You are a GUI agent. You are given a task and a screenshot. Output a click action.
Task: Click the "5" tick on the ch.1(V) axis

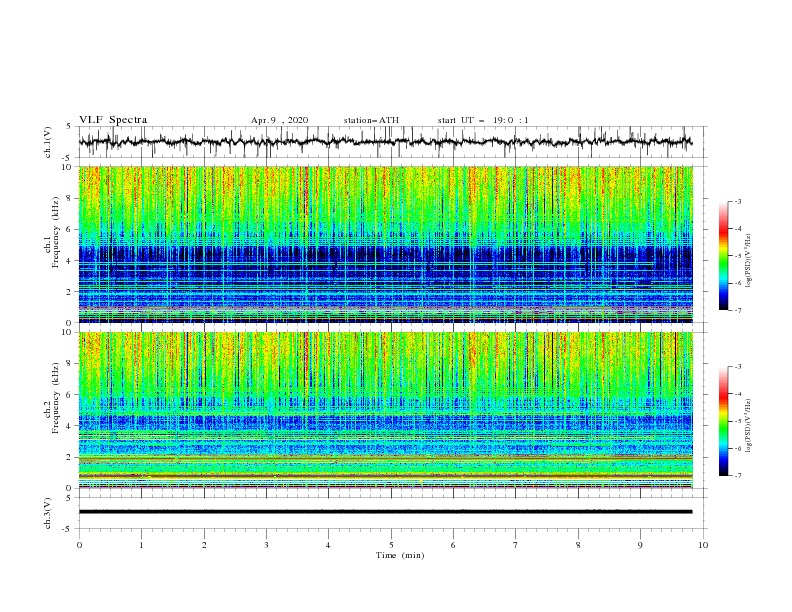click(x=70, y=127)
